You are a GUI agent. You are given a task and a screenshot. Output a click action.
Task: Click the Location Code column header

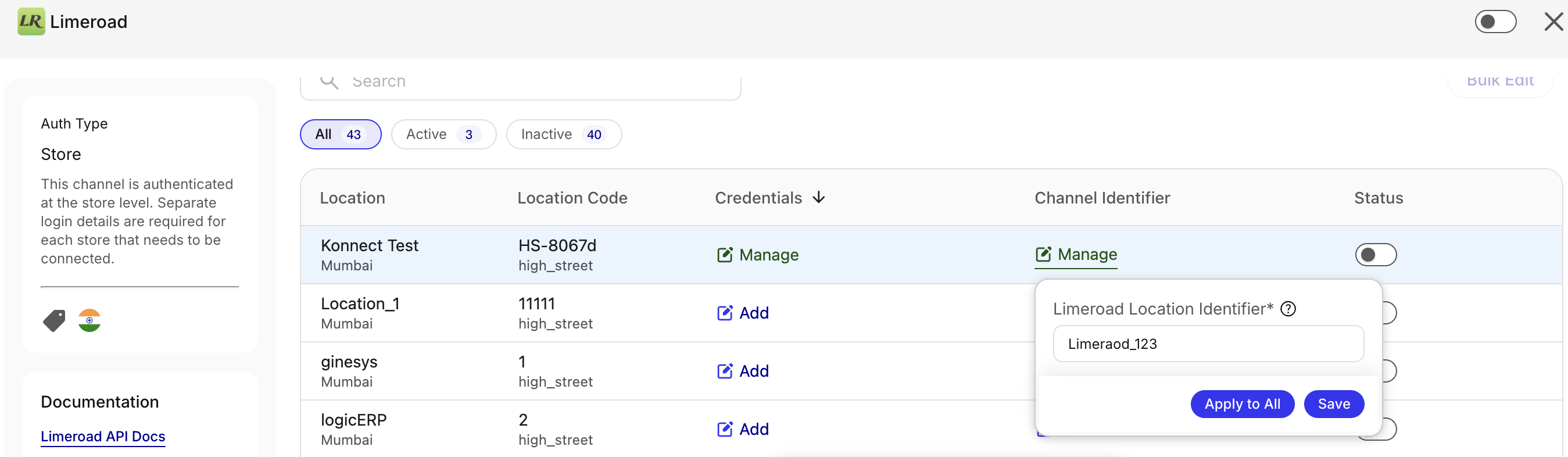tap(572, 198)
